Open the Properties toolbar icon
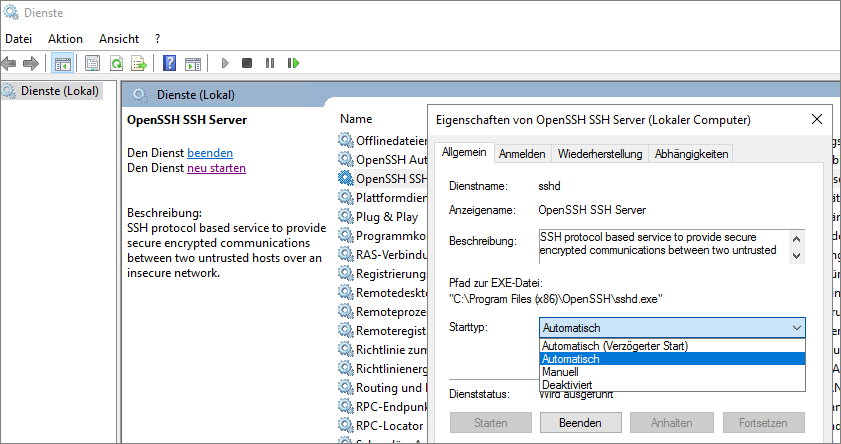This screenshot has width=841, height=444. tap(92, 63)
